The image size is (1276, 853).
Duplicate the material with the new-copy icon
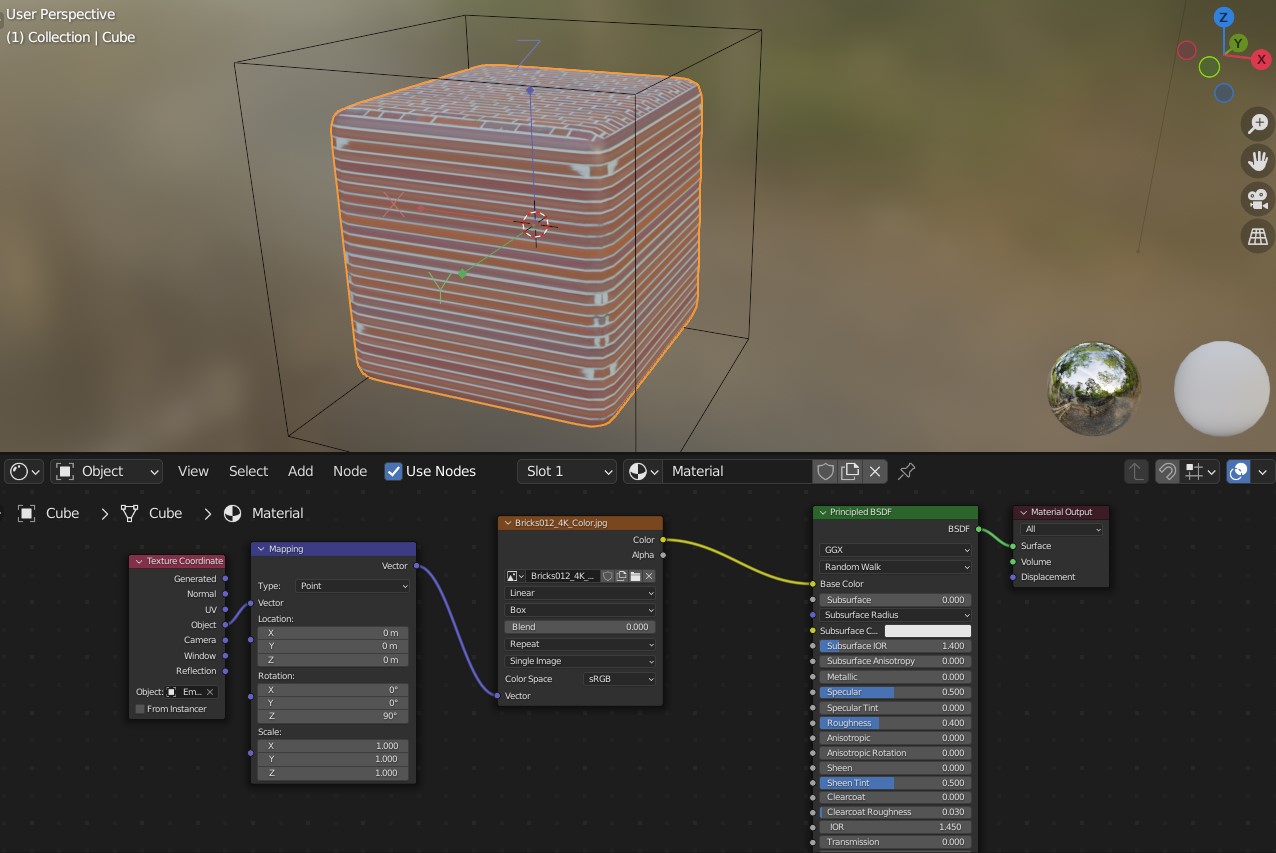[x=850, y=471]
